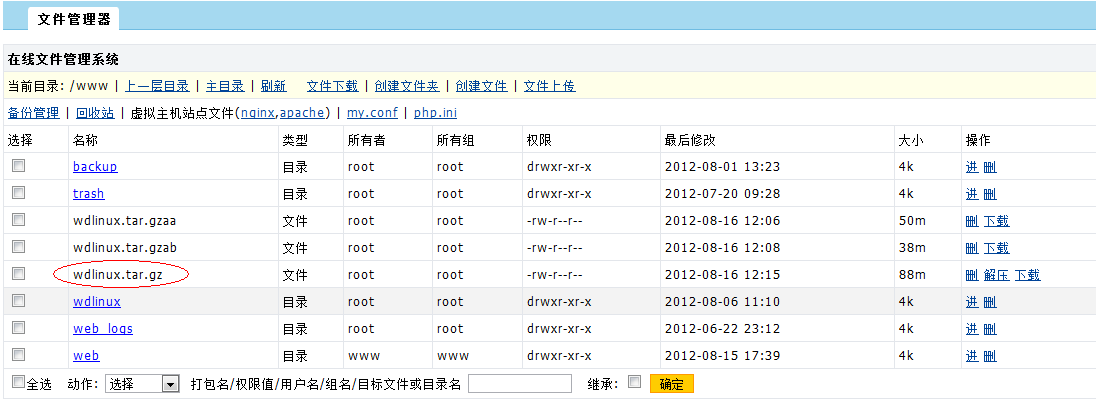Viewport: 1096px width, 401px height.
Task: Open the 回收站 recycle bin
Action: (95, 113)
